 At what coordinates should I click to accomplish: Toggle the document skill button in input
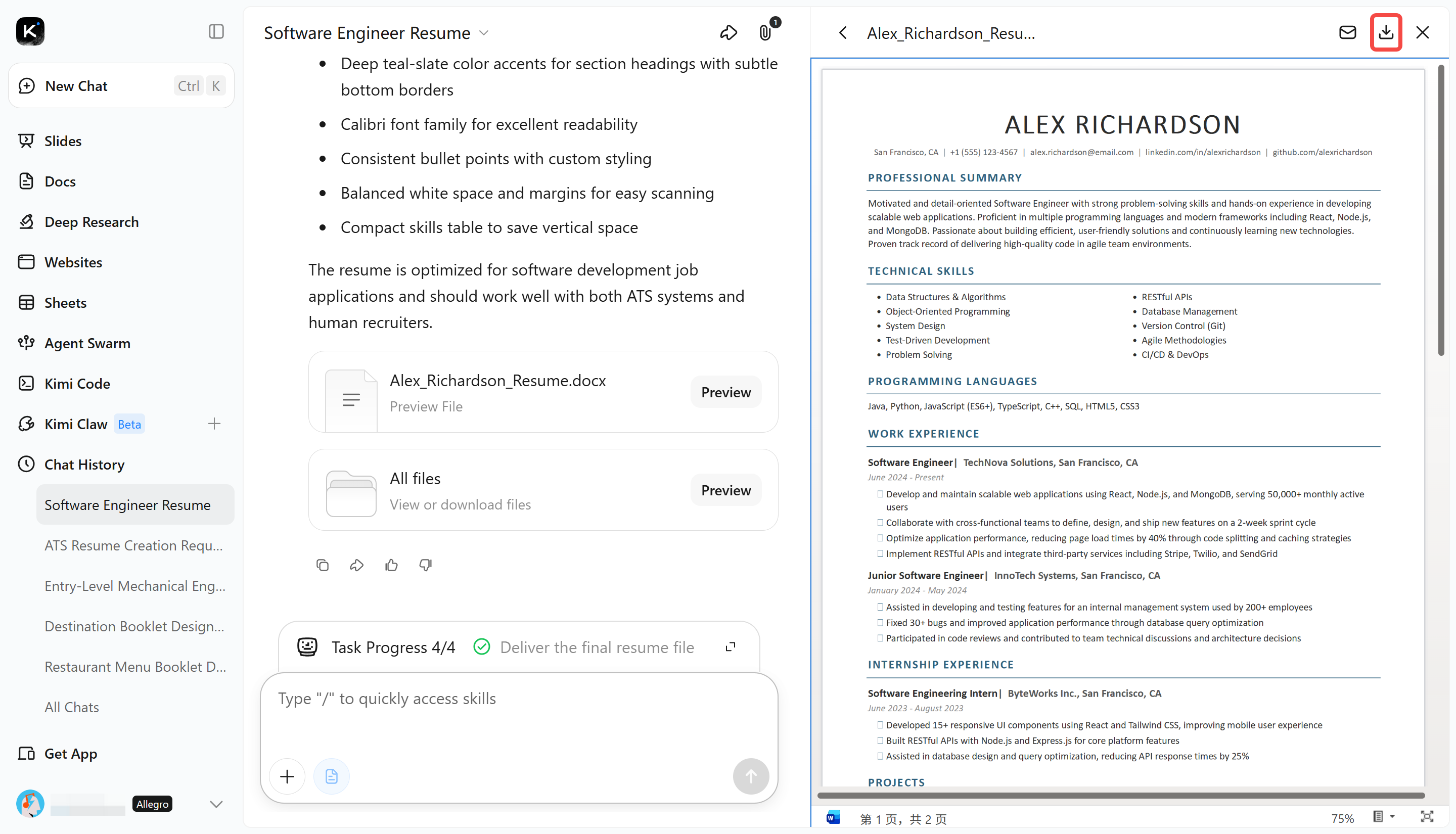tap(331, 776)
